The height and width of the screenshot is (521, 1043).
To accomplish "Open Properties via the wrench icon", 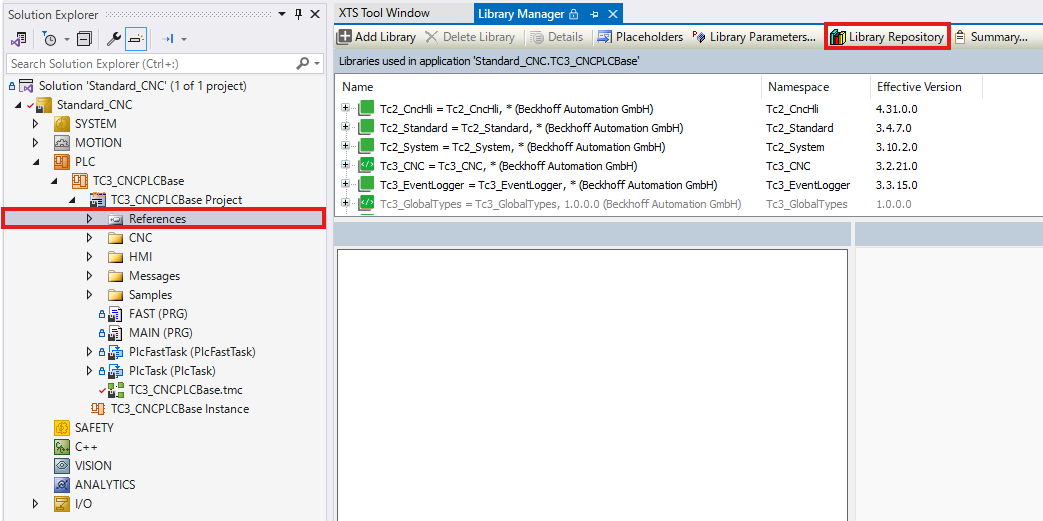I will pos(113,39).
